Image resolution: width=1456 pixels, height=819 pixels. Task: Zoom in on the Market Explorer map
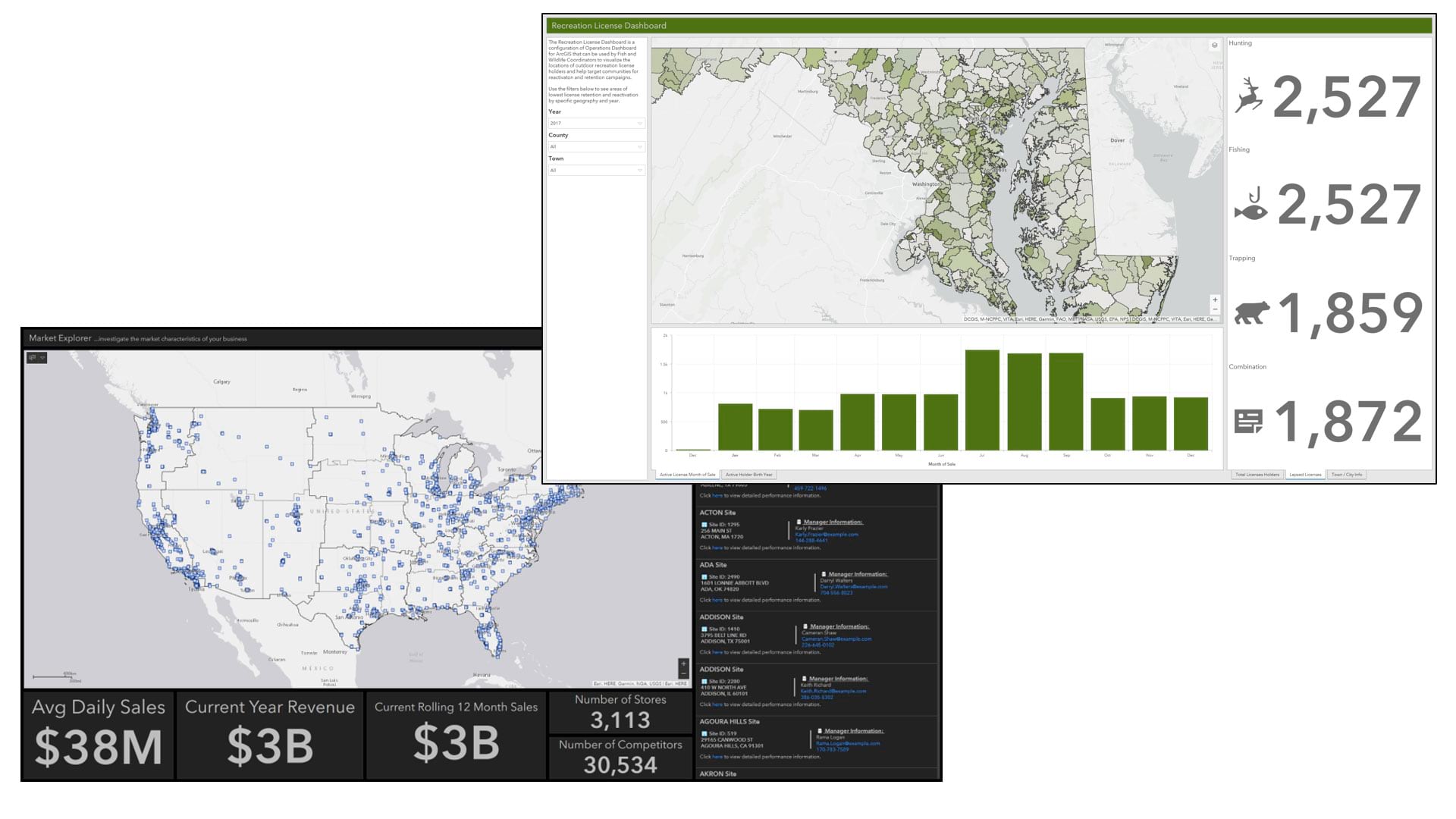pos(683,664)
